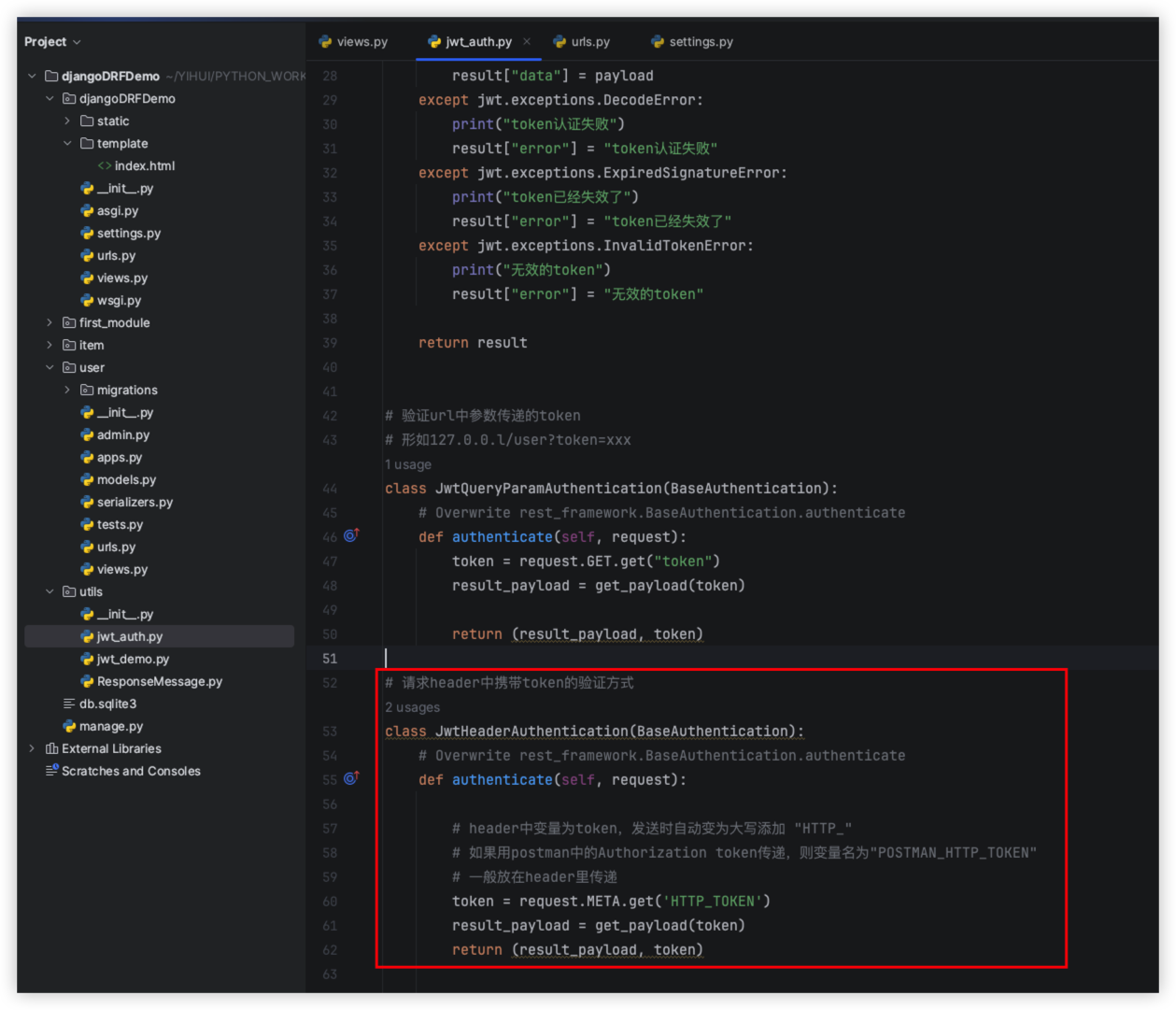Image resolution: width=1176 pixels, height=1010 pixels.
Task: Collapse the djangoDRFDemo root project folder
Action: [x=32, y=77]
